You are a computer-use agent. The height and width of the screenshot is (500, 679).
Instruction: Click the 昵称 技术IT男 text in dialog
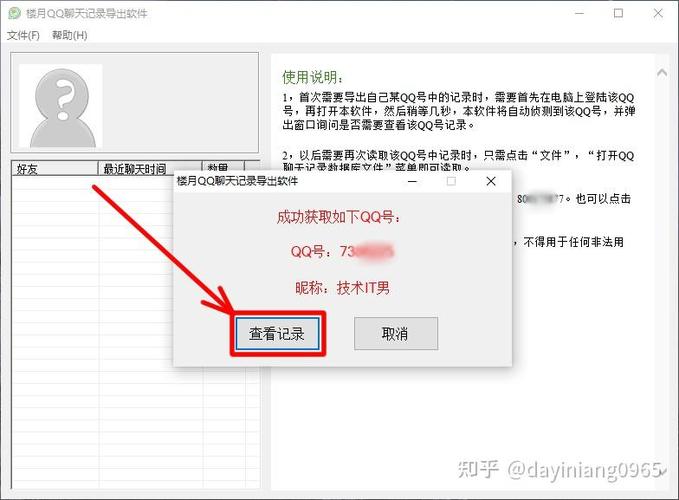pyautogui.click(x=341, y=288)
